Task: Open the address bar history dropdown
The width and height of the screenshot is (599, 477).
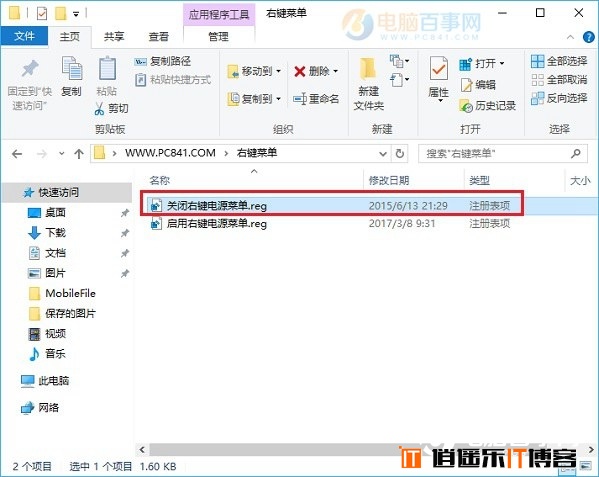Action: click(x=383, y=154)
